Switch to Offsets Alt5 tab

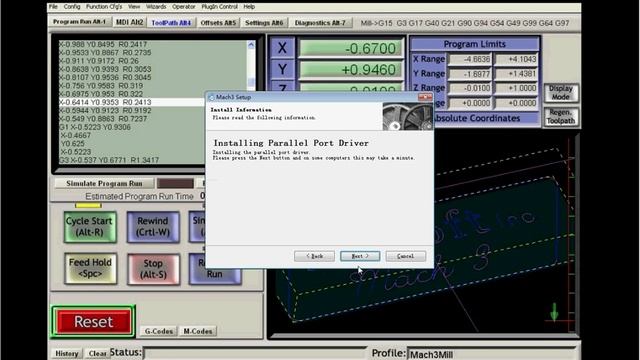click(218, 23)
